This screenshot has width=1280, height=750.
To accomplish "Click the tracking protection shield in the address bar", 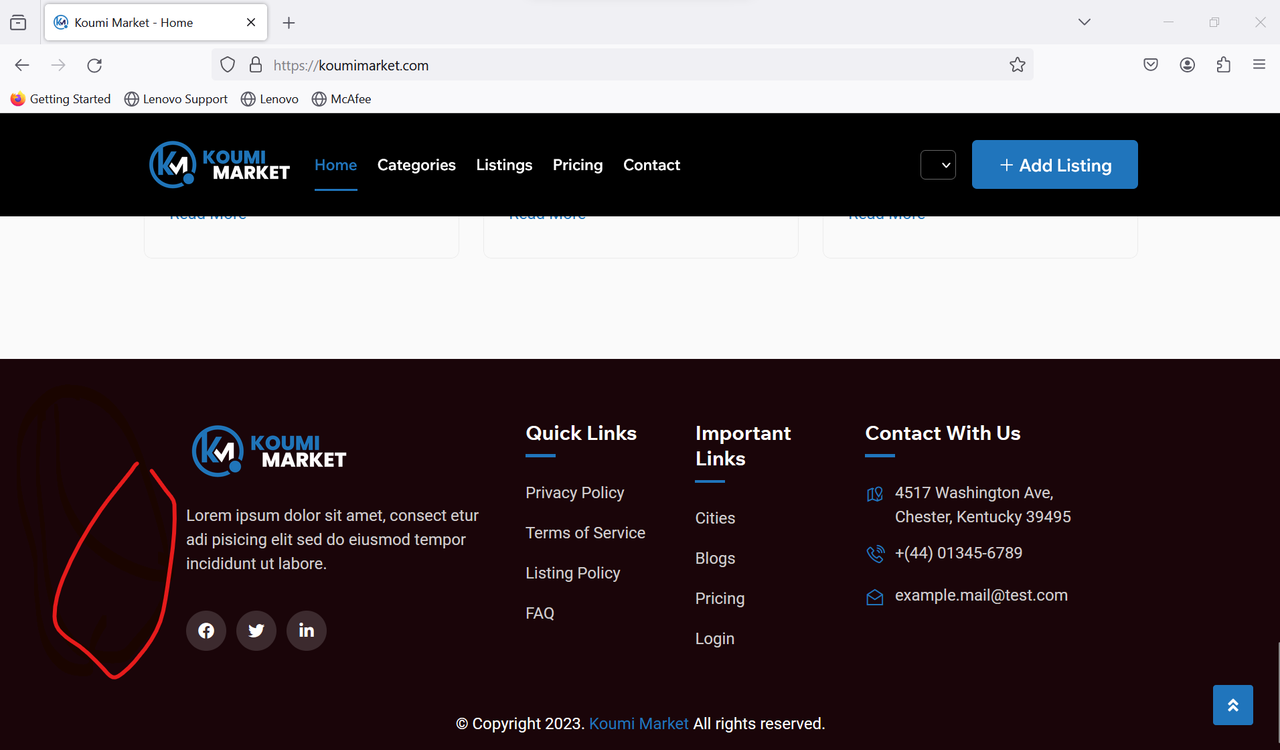I will pyautogui.click(x=227, y=64).
